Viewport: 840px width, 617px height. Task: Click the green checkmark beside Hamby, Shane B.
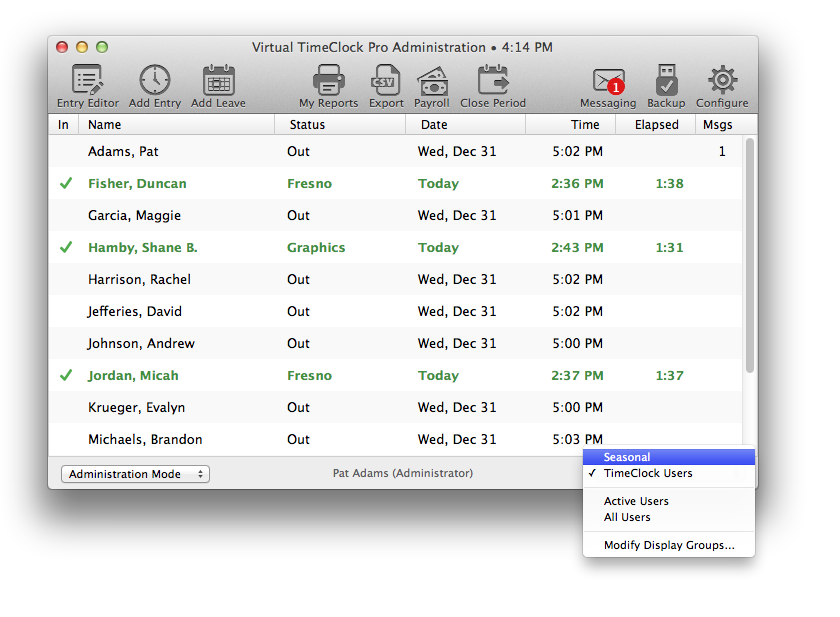coord(66,247)
